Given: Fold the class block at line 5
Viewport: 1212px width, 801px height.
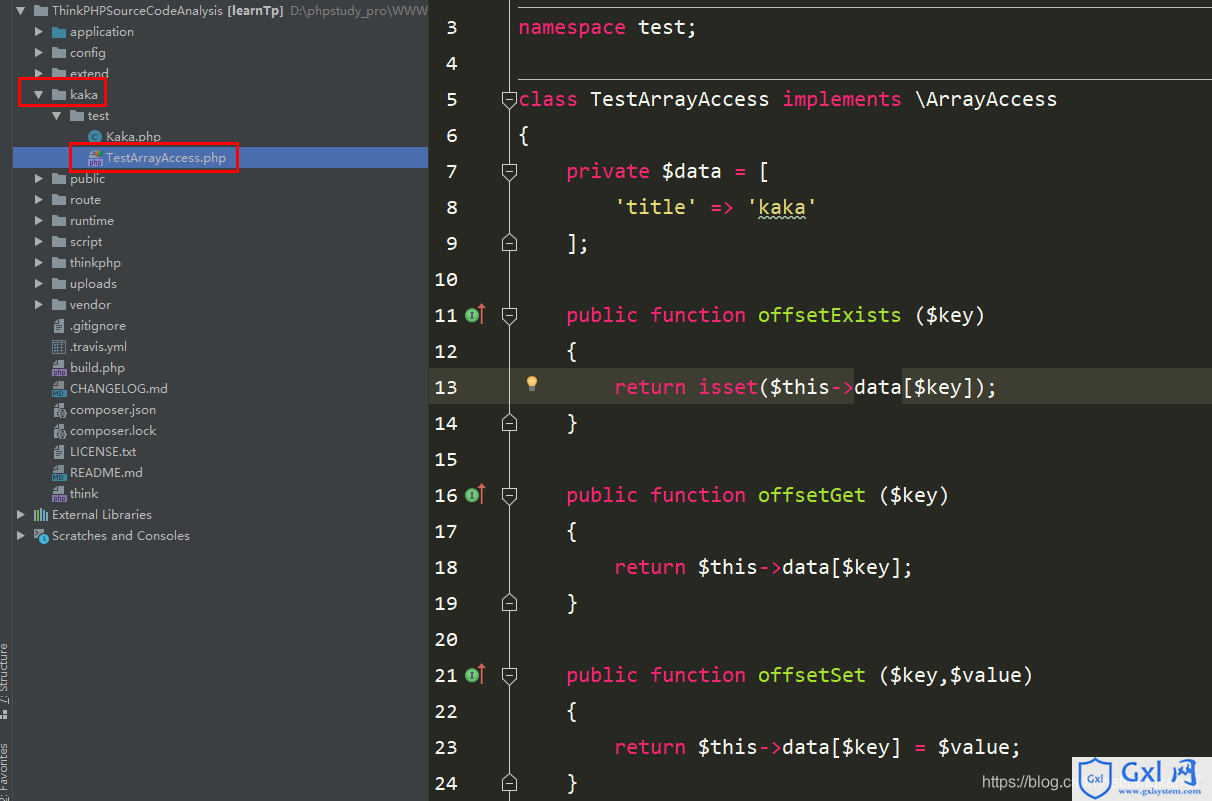Looking at the screenshot, I should point(509,99).
